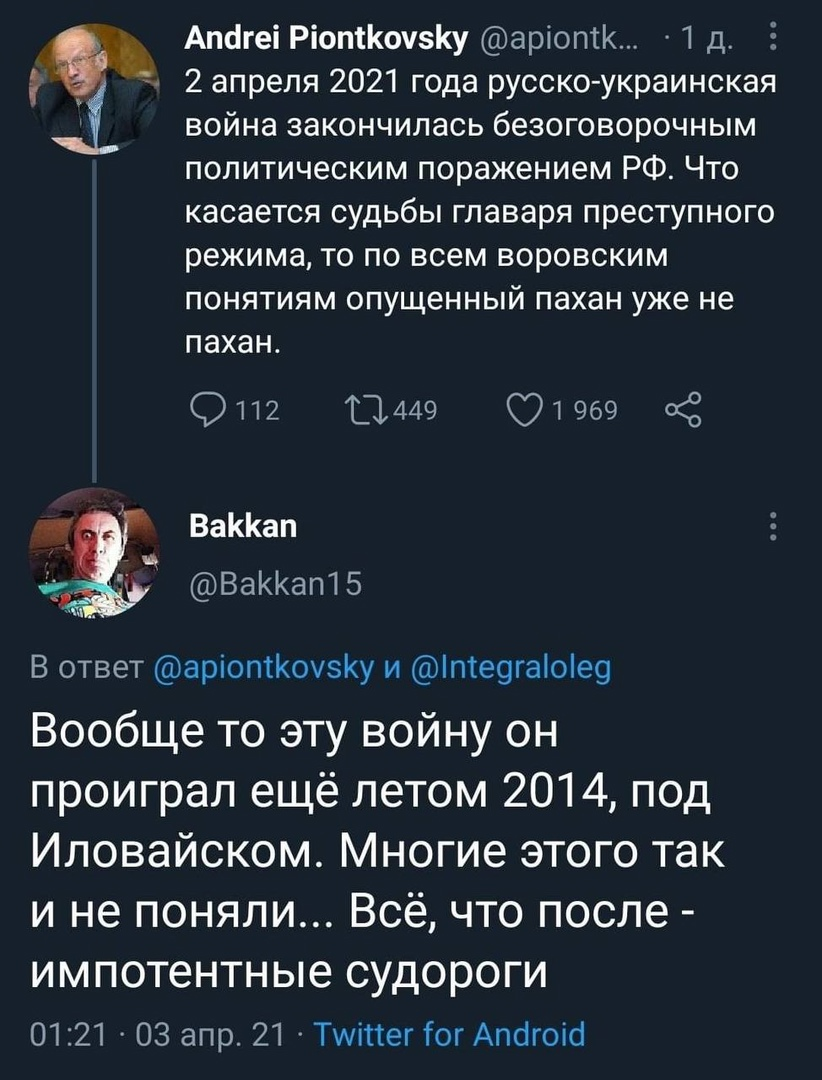Tap the share icon on the tweet
The width and height of the screenshot is (822, 1080).
(682, 411)
